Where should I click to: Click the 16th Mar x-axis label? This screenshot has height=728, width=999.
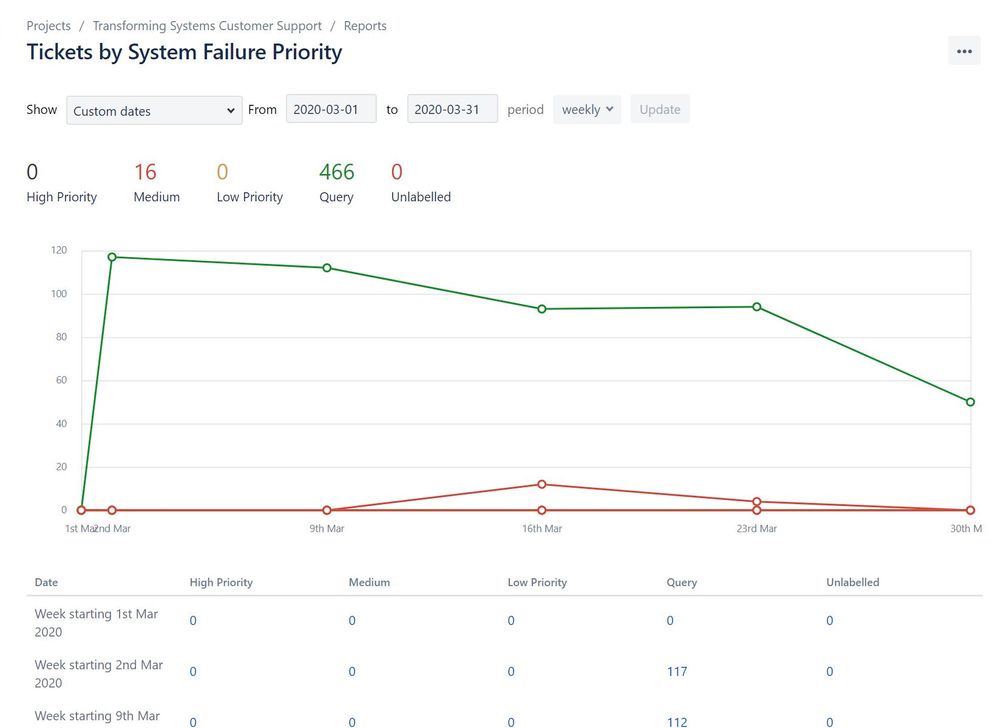[542, 529]
